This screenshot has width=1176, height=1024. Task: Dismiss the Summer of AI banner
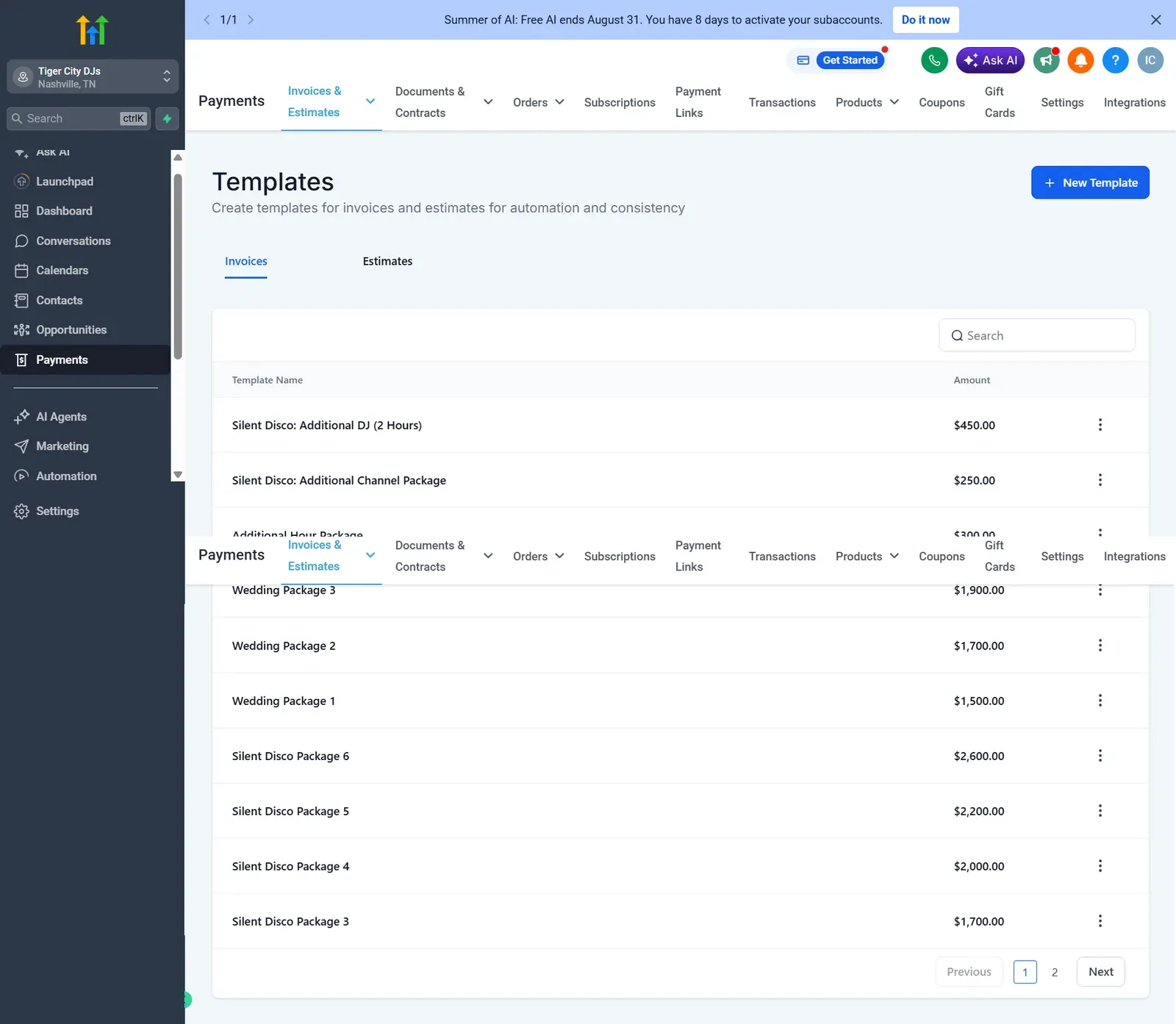tap(1156, 20)
